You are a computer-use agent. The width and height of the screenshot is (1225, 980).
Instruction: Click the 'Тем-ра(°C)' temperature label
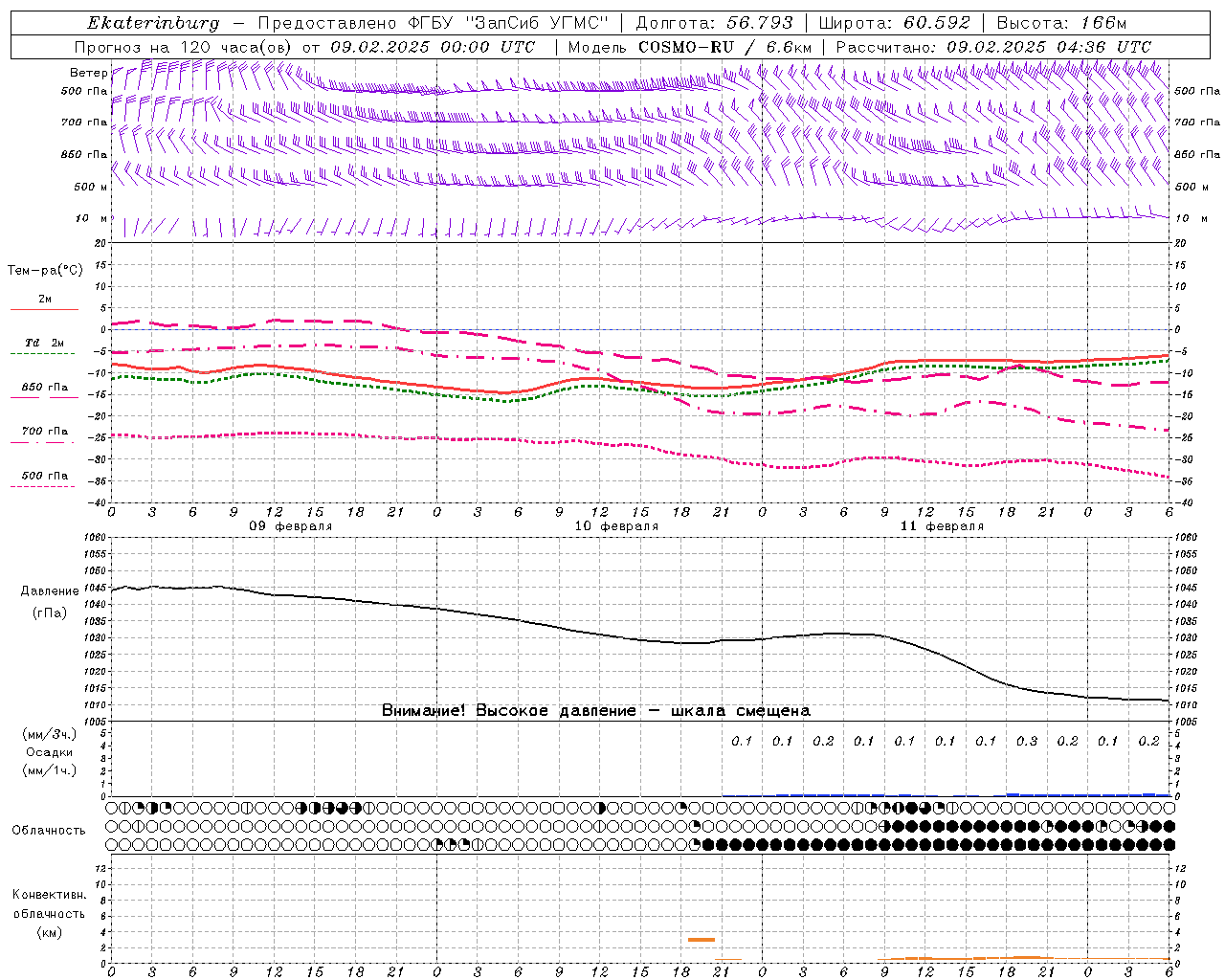click(45, 271)
